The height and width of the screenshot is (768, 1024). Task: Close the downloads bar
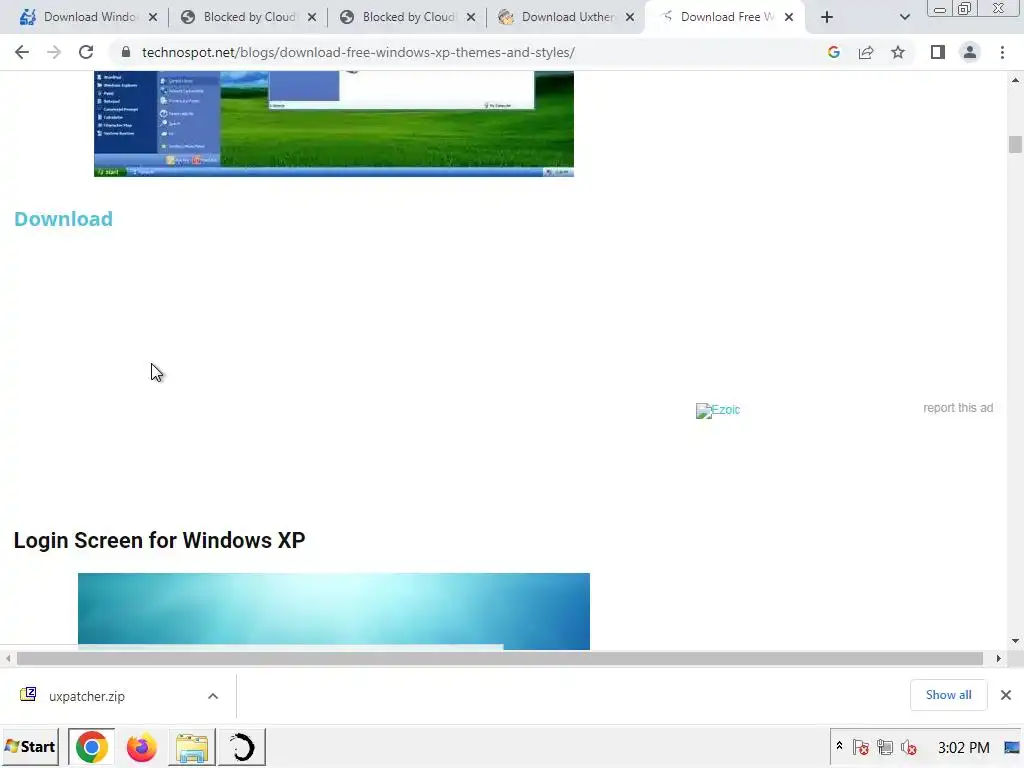click(x=1006, y=695)
